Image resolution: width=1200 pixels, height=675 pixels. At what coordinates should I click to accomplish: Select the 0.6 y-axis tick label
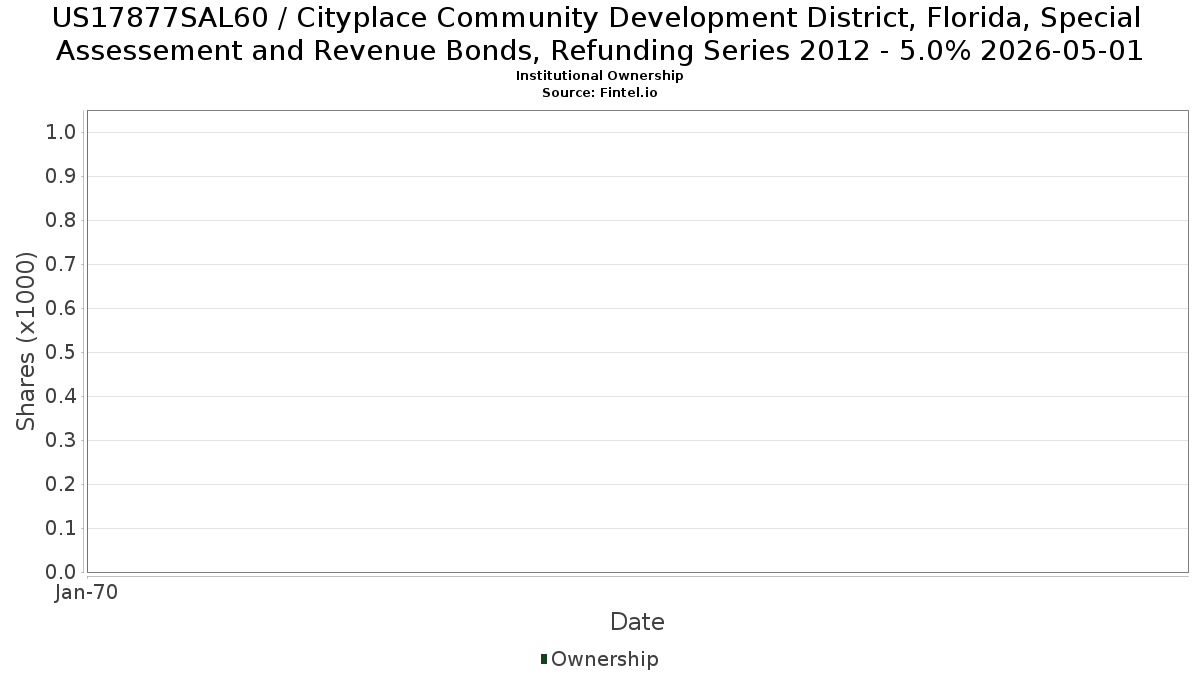[61, 309]
